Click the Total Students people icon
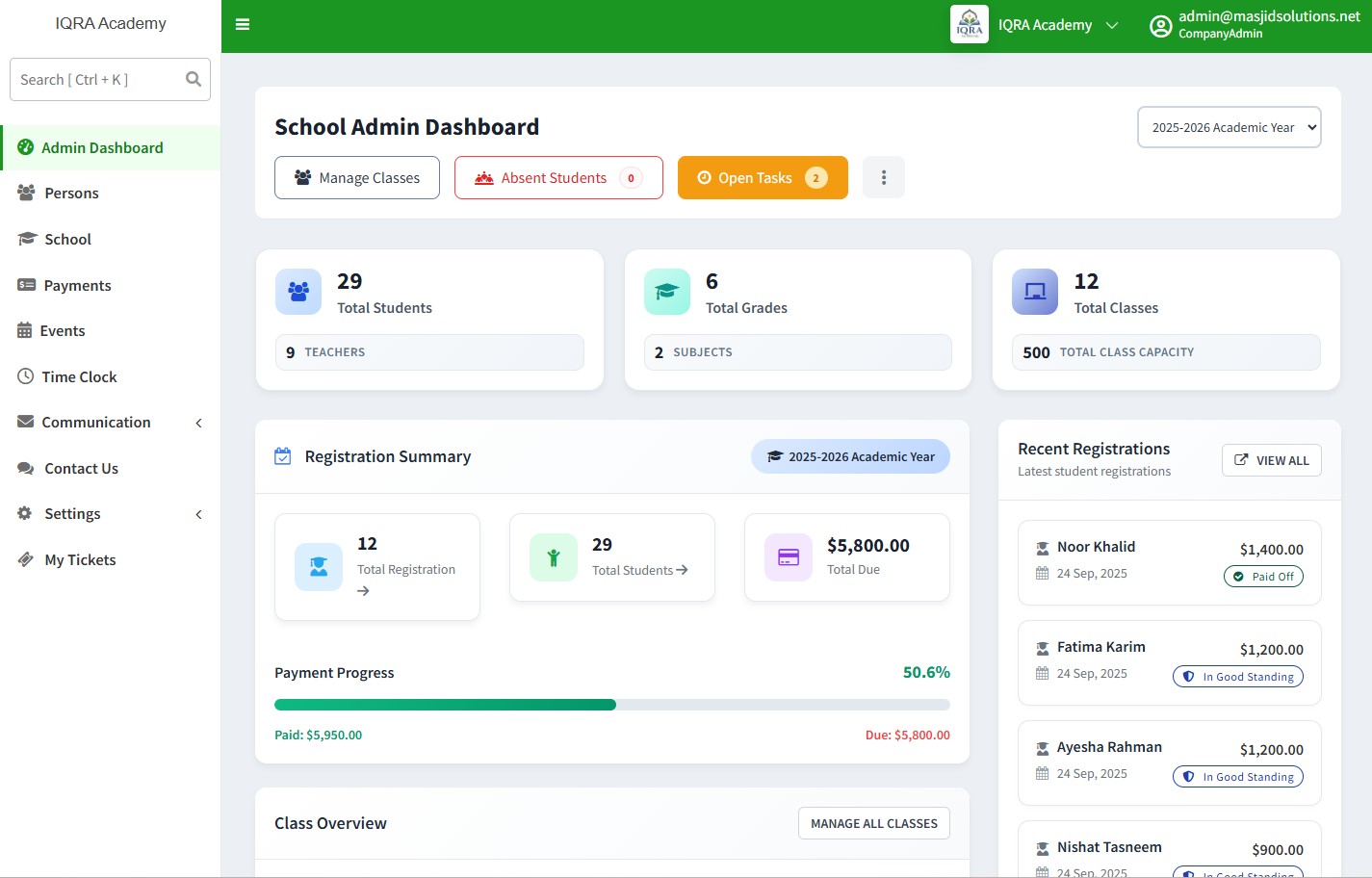1372x878 pixels. 298,292
